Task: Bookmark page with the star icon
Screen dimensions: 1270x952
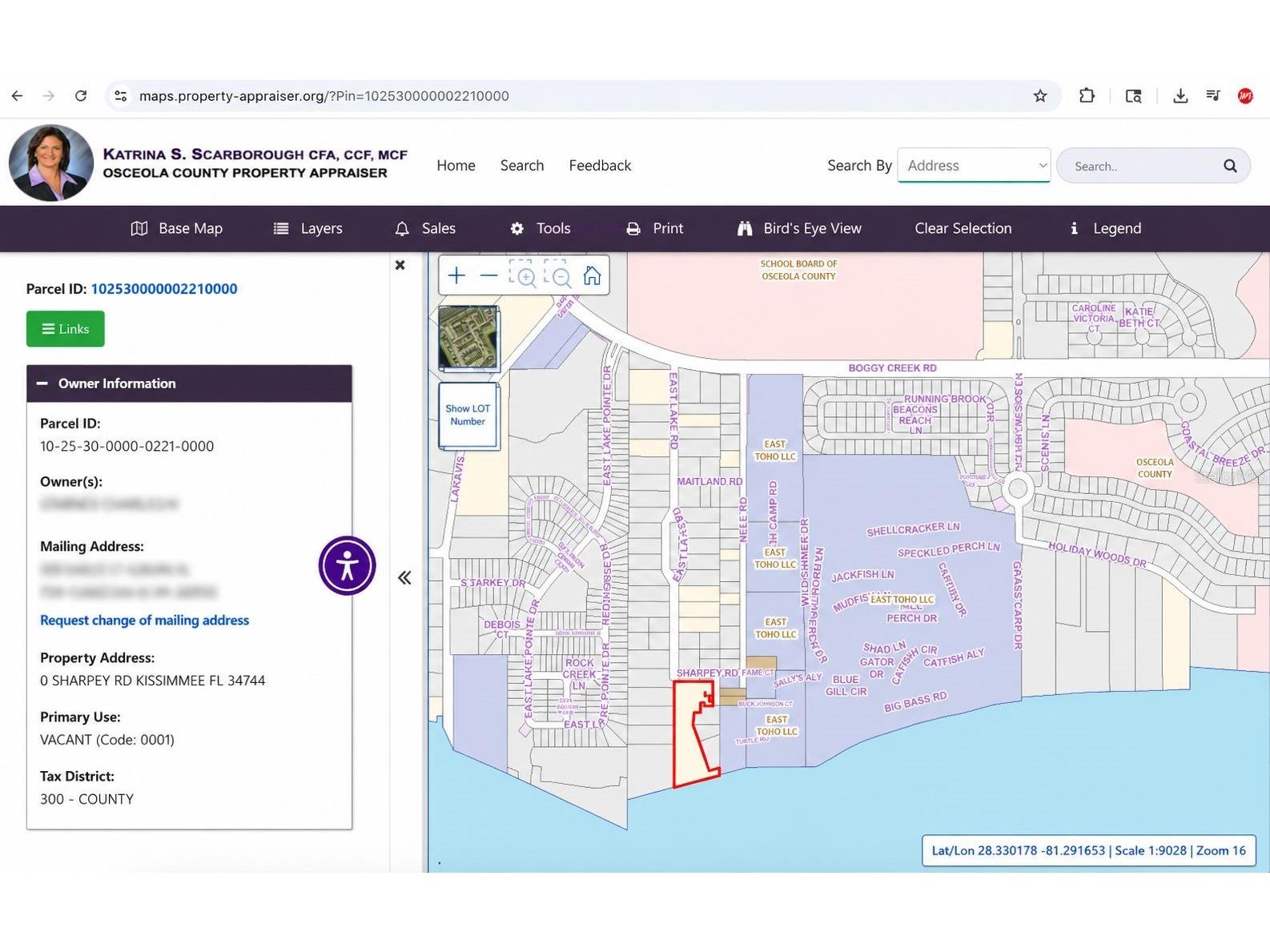Action: 1040,96
